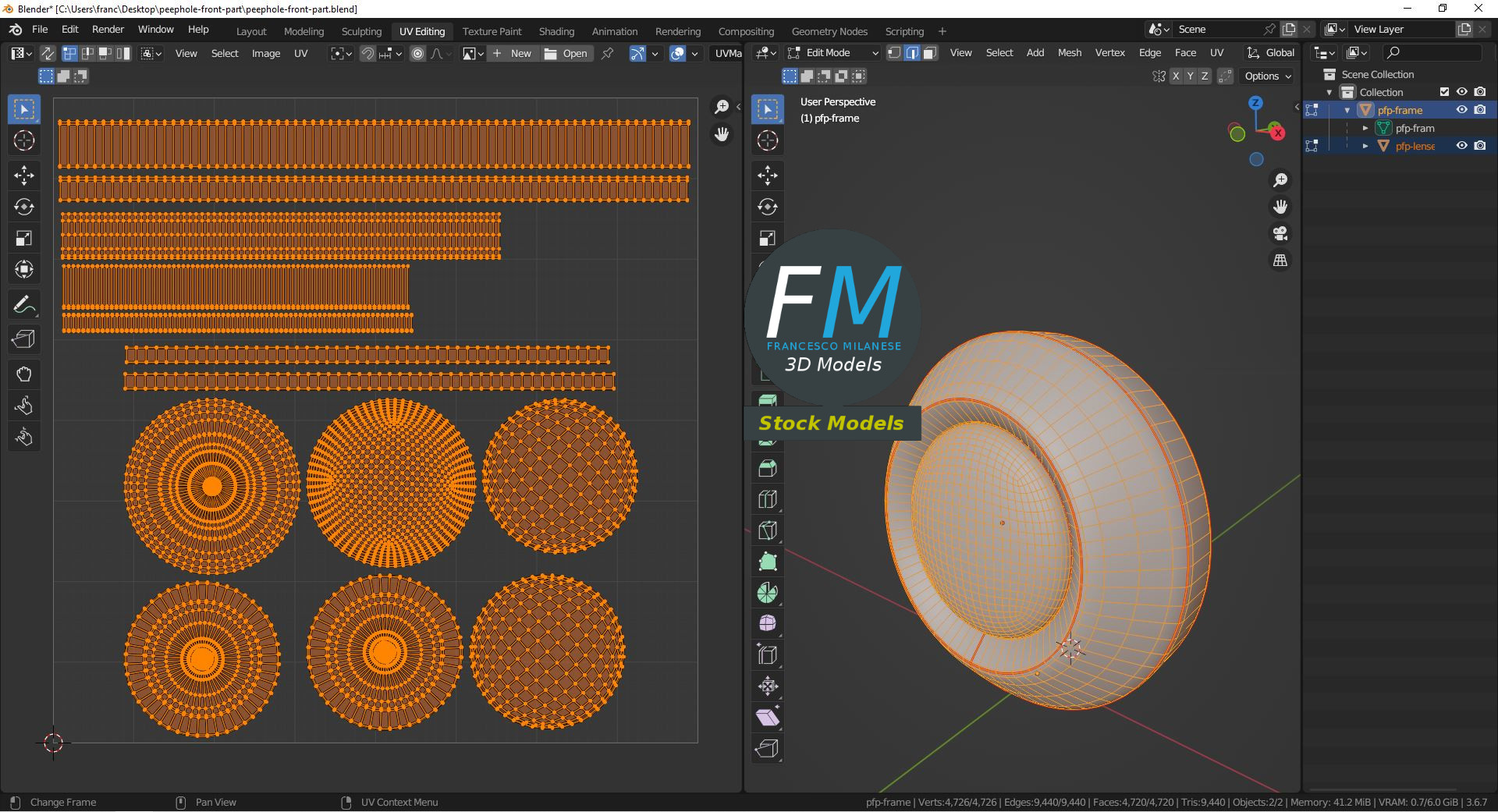Toggle camera view in 3D viewport
This screenshot has height=812, width=1498.
point(1280,233)
